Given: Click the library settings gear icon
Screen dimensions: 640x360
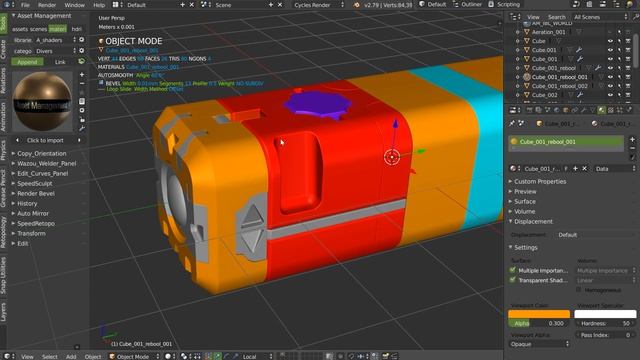Looking at the screenshot, I should coord(82,40).
